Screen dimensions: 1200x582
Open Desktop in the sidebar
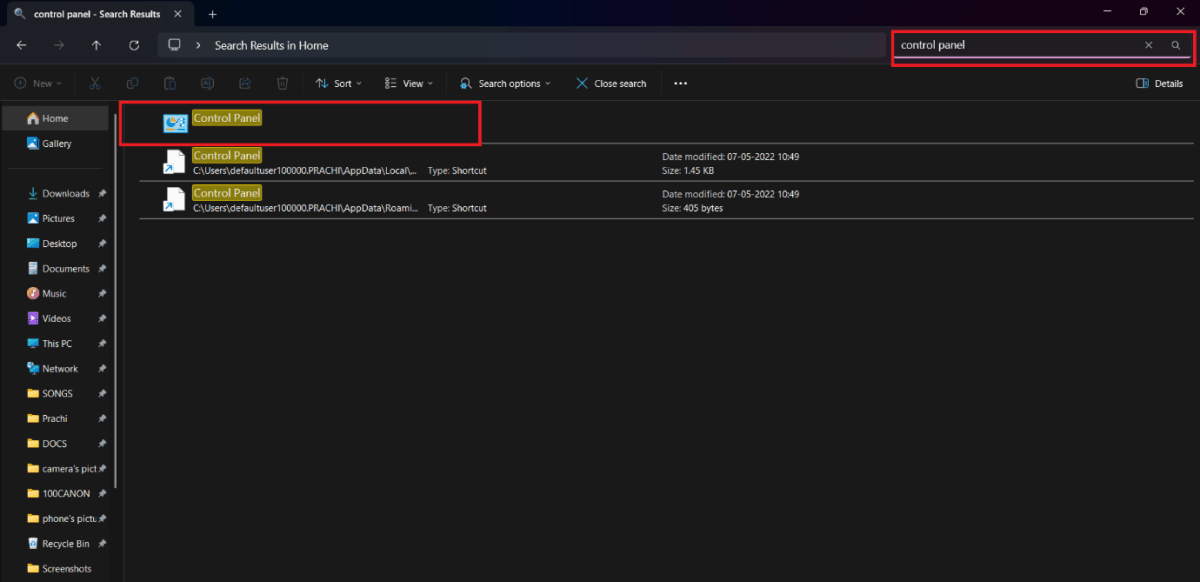pos(51,244)
